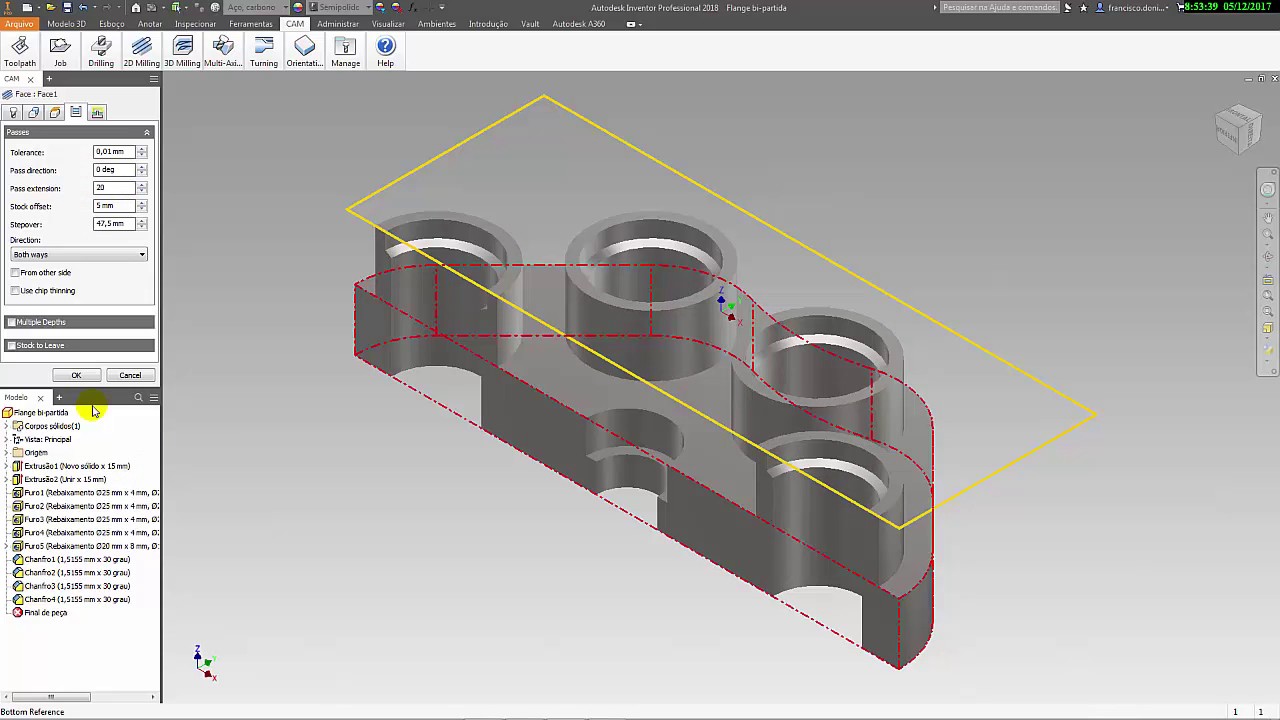Image resolution: width=1280 pixels, height=720 pixels.
Task: Open the Drilling operations panel
Action: pos(101,52)
